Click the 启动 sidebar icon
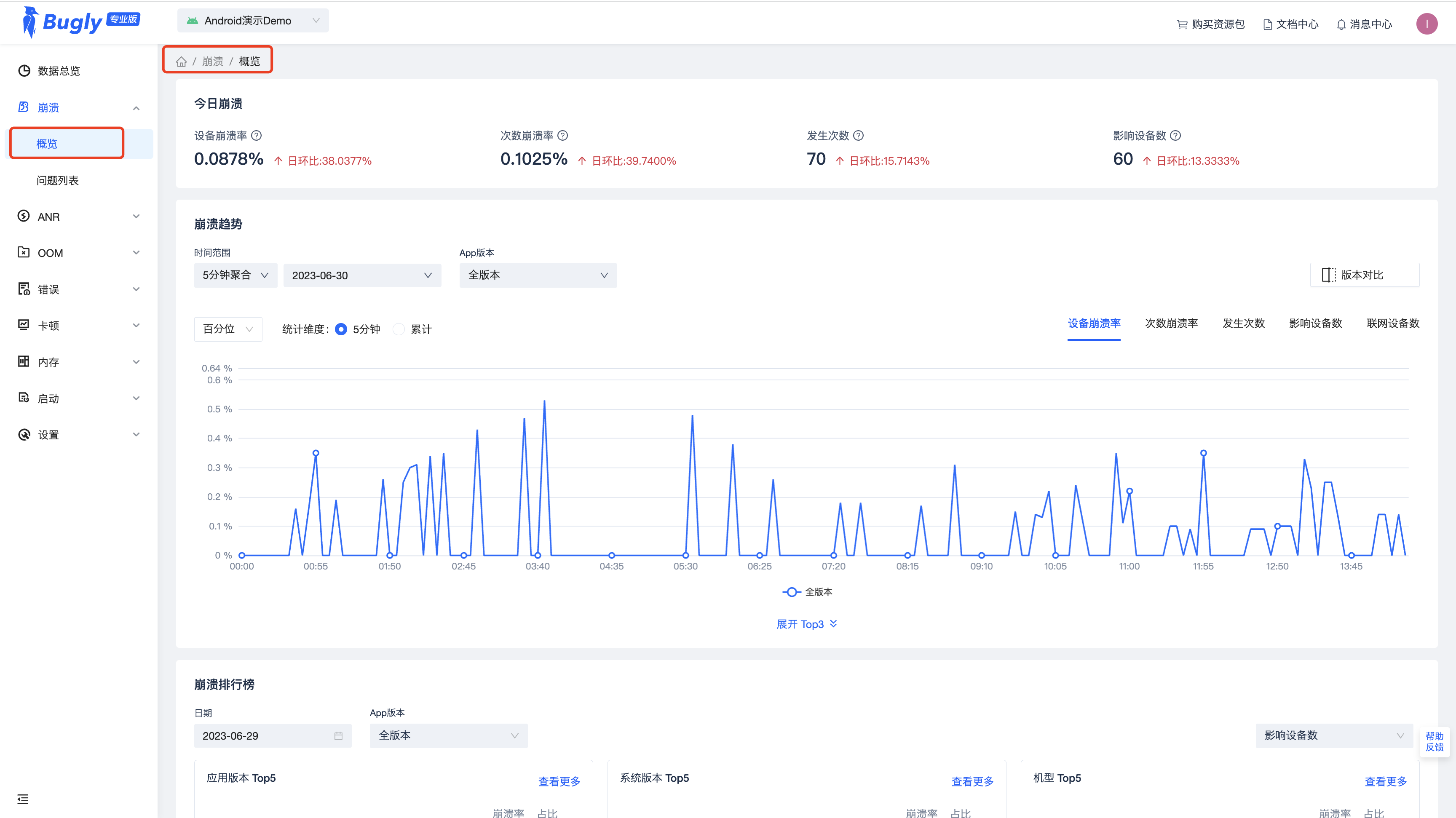The height and width of the screenshot is (818, 1456). pos(24,398)
